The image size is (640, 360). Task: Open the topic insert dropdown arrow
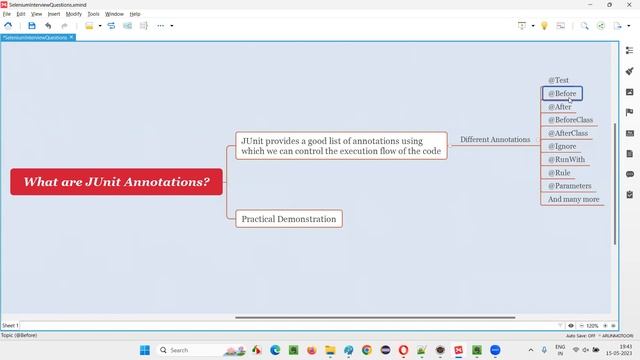[100, 26]
